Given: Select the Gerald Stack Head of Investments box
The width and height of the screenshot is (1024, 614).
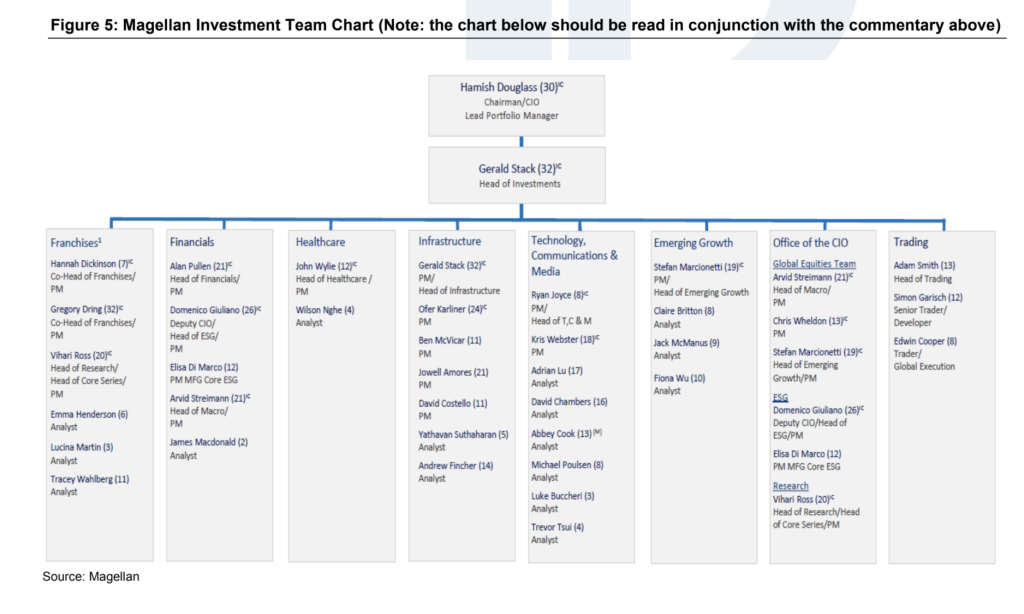Looking at the screenshot, I should point(519,175).
